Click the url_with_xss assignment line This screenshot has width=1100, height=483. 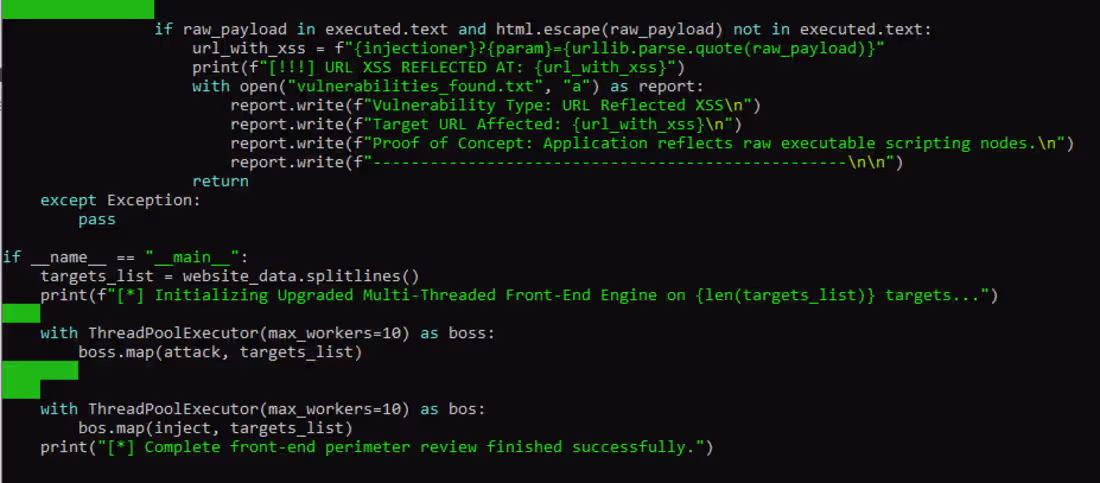(x=538, y=48)
